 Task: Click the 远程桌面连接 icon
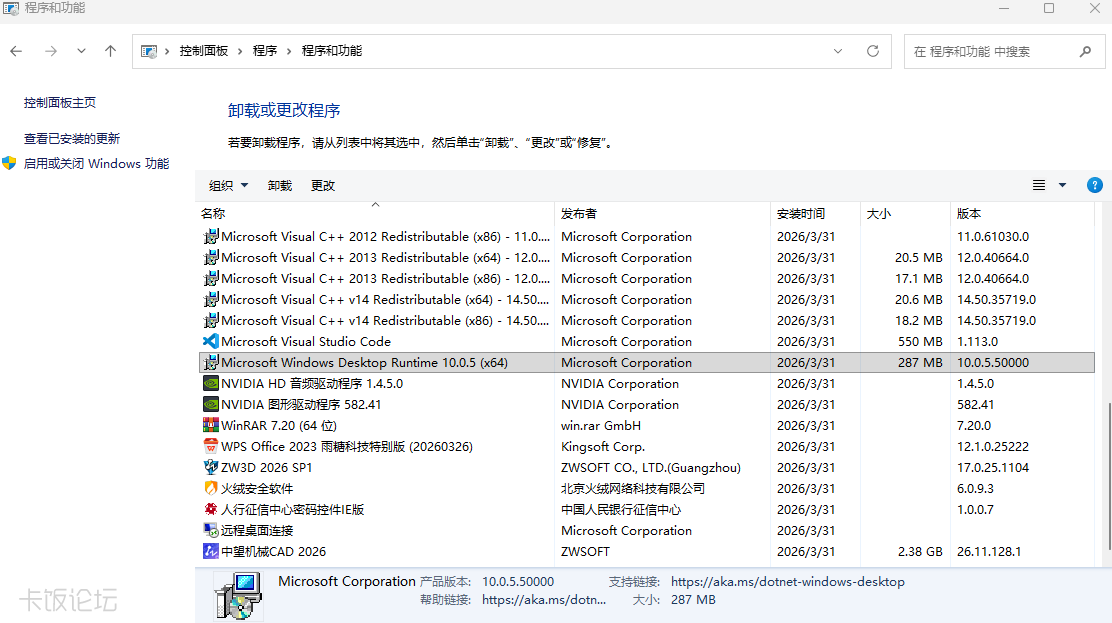(211, 530)
